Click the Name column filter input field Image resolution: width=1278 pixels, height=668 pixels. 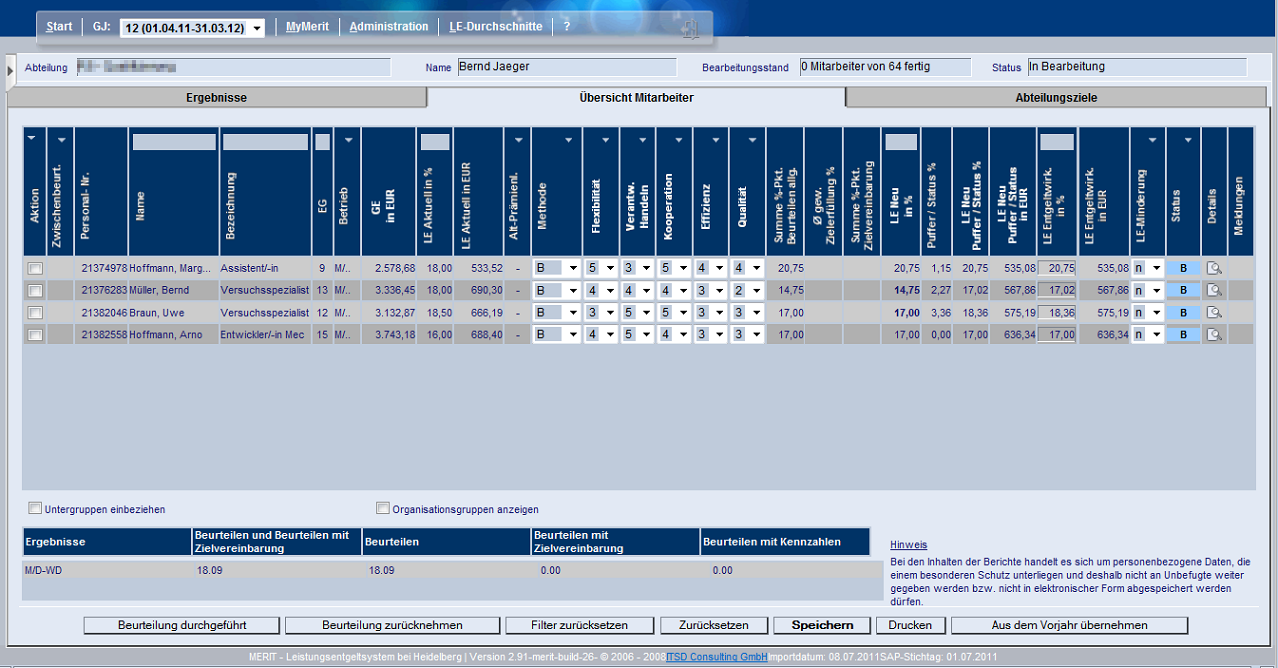point(174,142)
